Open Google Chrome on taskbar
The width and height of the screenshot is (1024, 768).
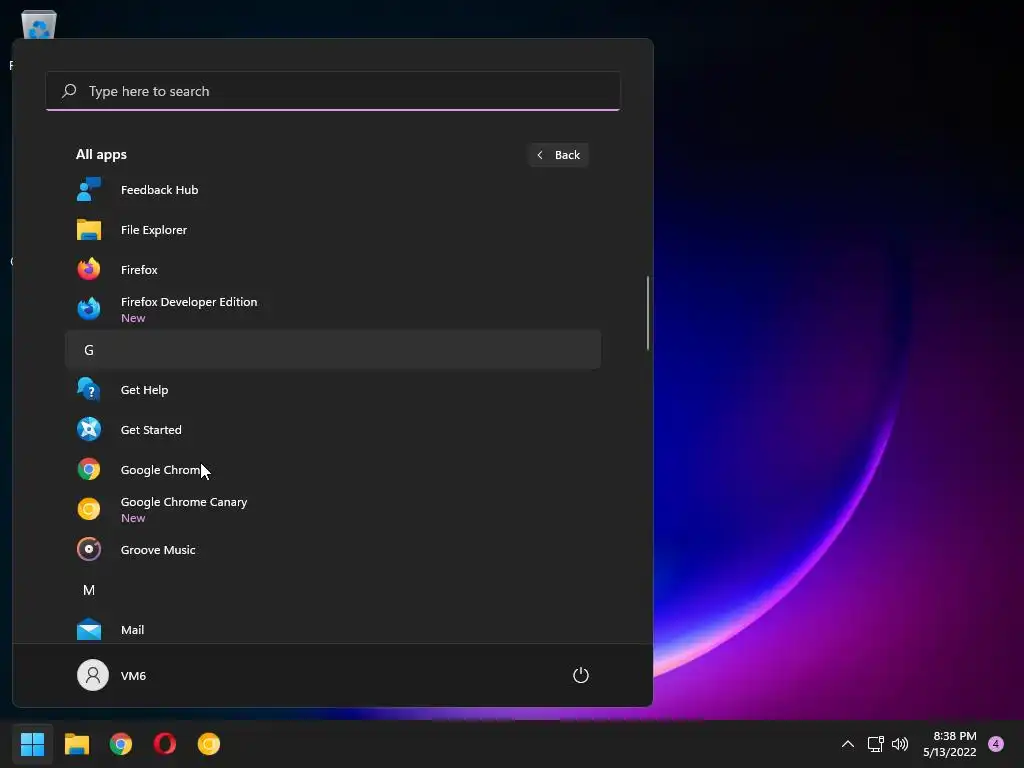pos(121,743)
